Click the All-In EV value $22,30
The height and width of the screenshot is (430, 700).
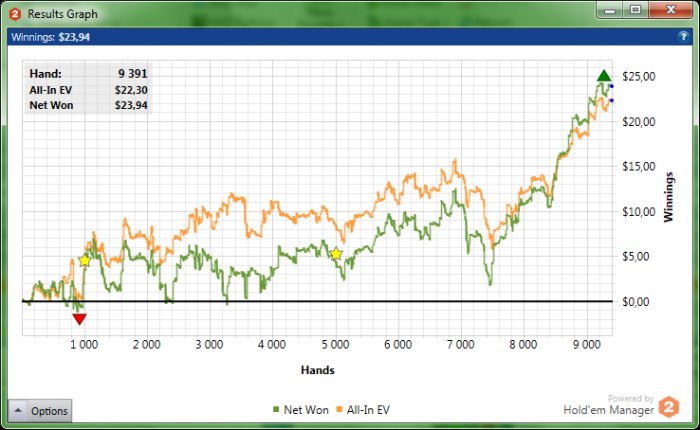(x=131, y=90)
